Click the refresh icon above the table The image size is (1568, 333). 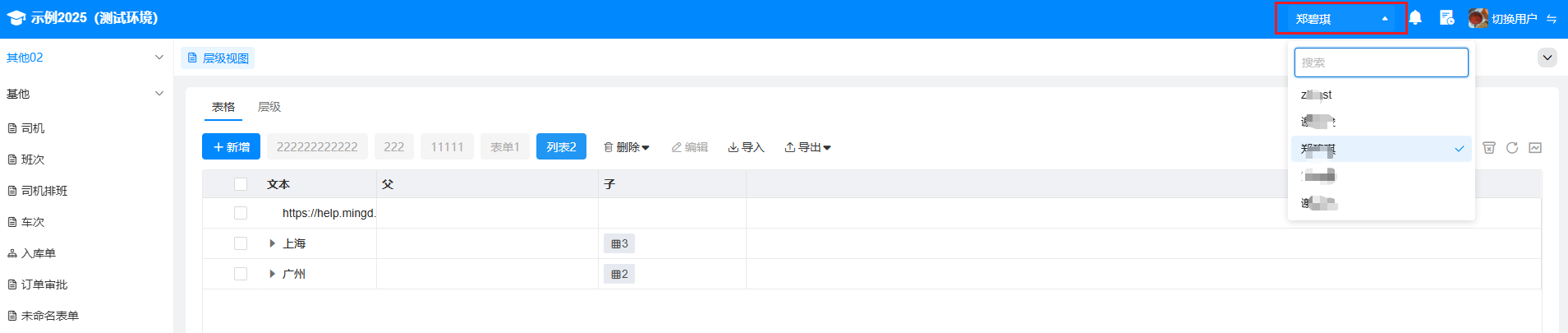[1512, 147]
